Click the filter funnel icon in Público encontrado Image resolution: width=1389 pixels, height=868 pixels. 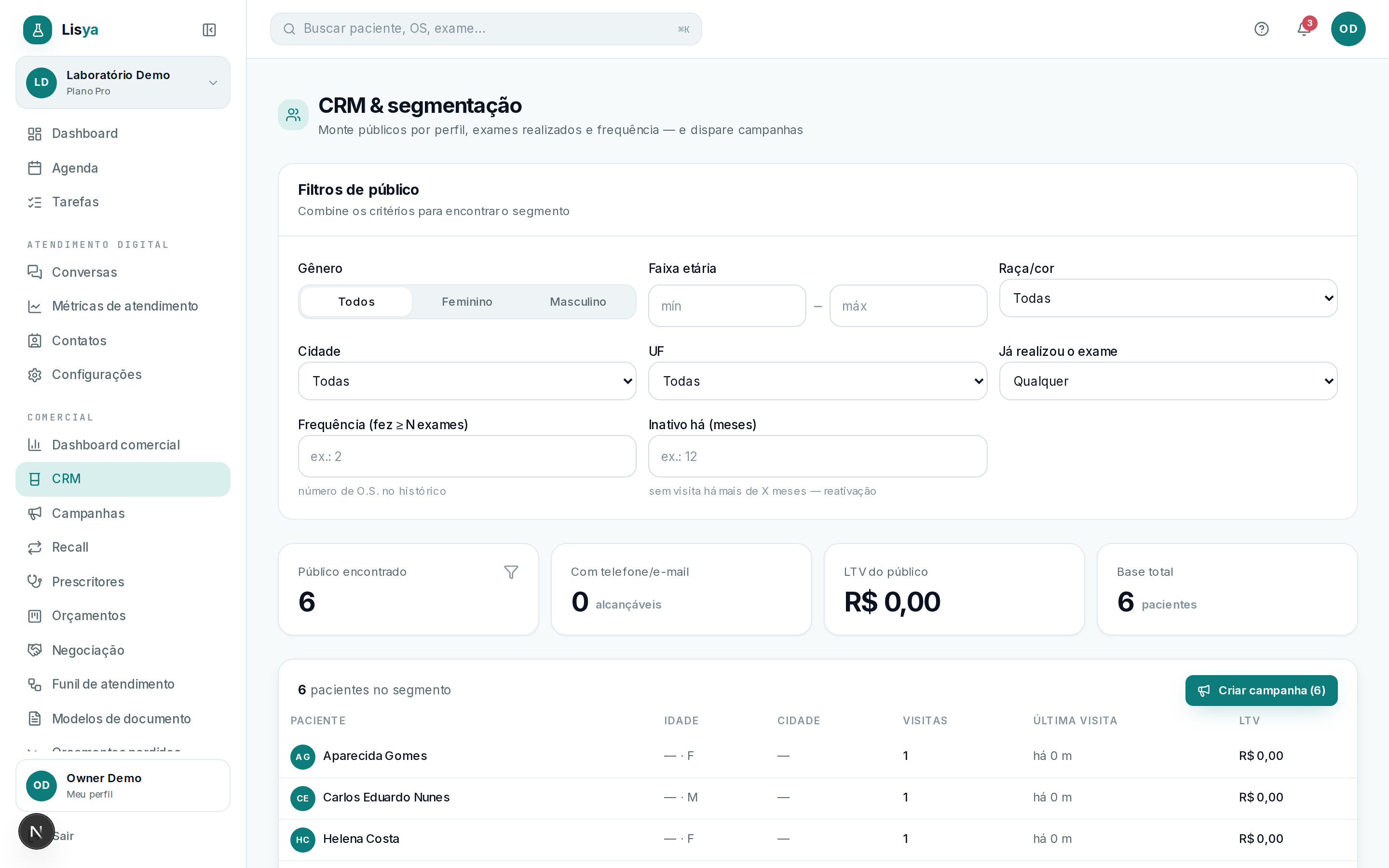tap(511, 572)
